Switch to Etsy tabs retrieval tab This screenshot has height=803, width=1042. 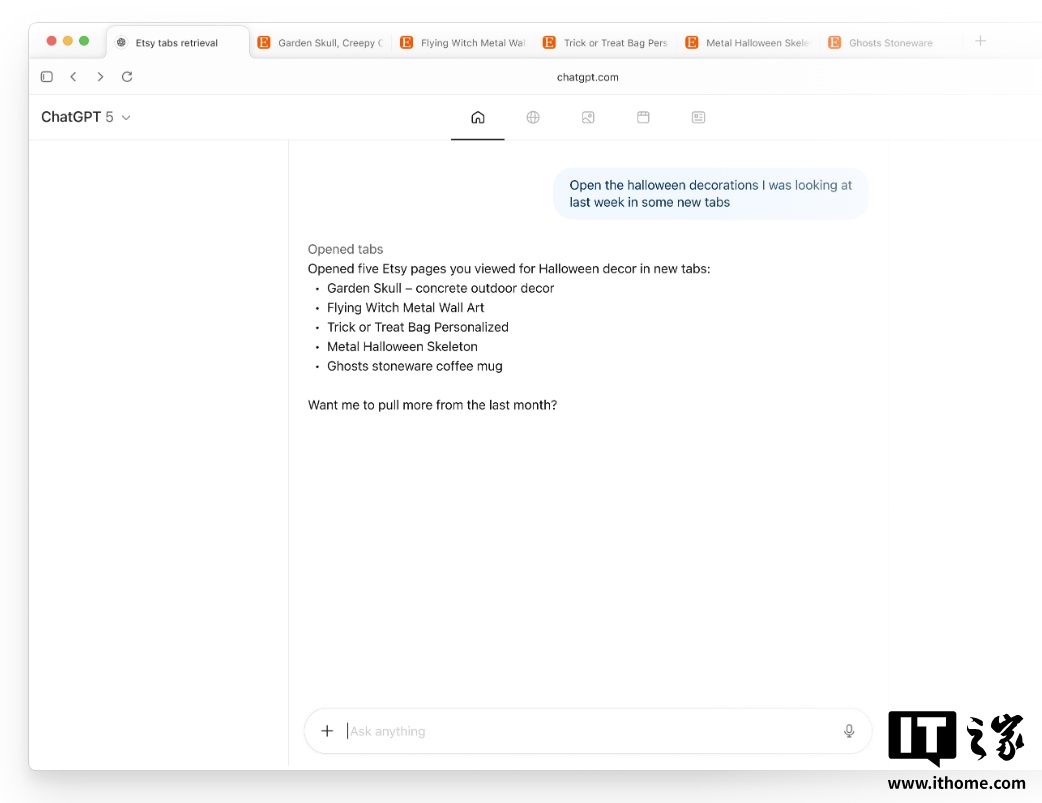178,43
